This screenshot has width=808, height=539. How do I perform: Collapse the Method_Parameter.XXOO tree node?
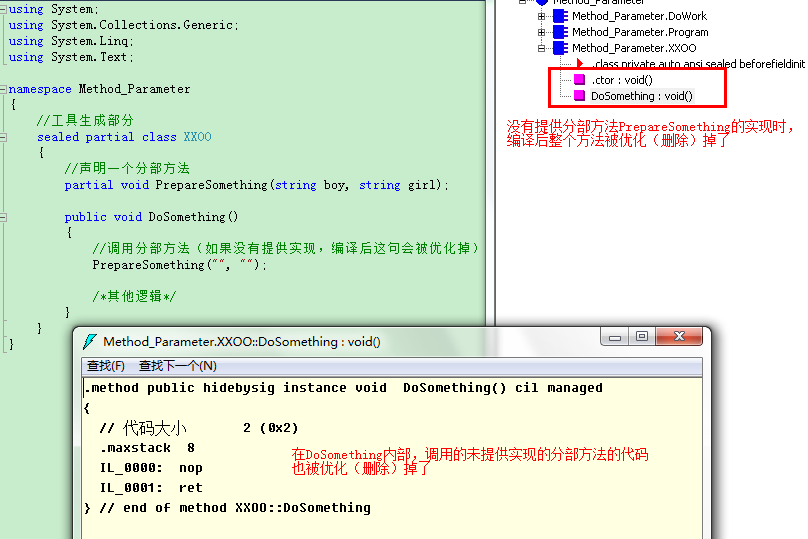point(541,48)
